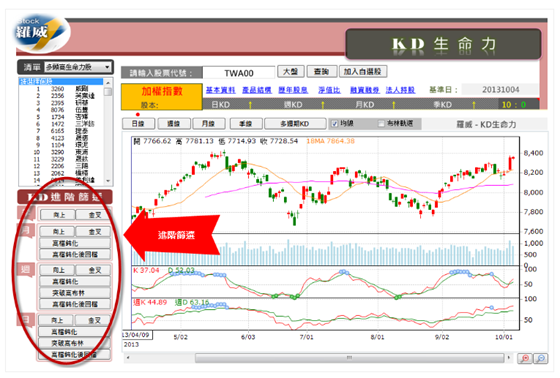This screenshot has width=560, height=378.
Task: Open the 多週期KD multi-period tab
Action: pyautogui.click(x=295, y=124)
